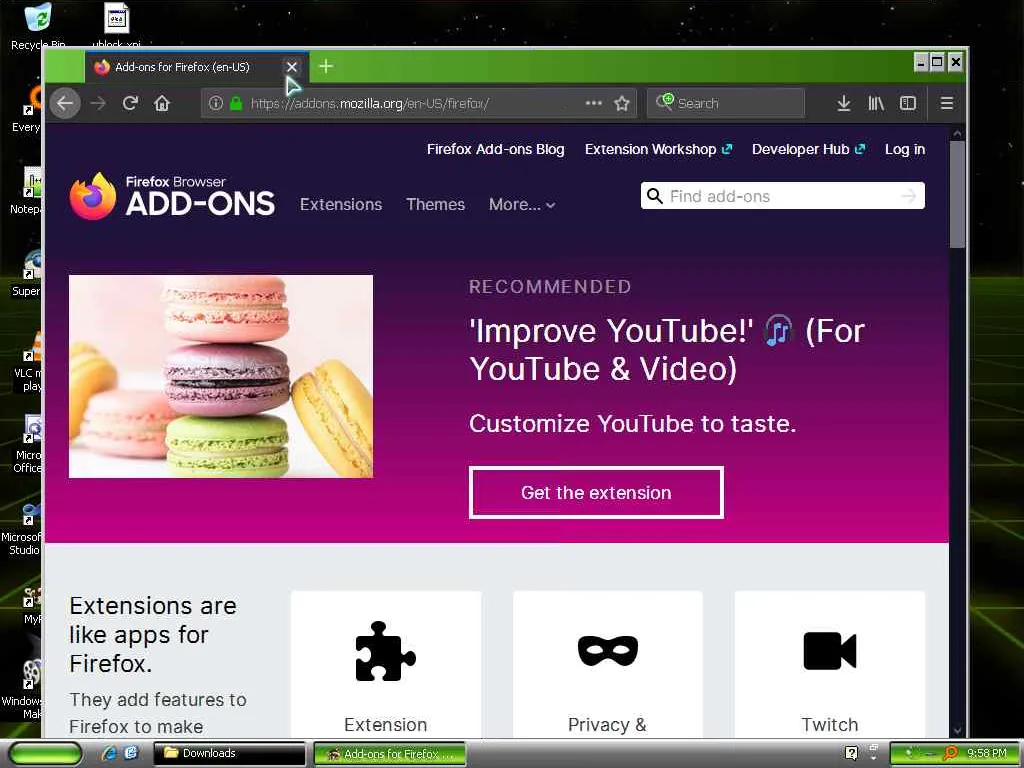
Task: Click the Firefox Browser ADD-ONS logo
Action: [172, 196]
